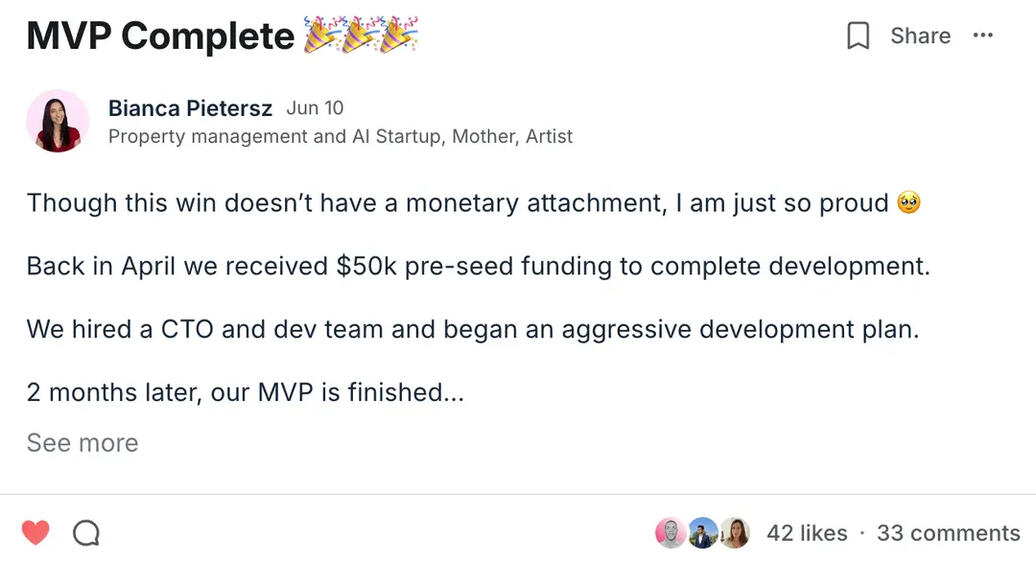This screenshot has height=562, width=1036.
Task: Like the post with the heart icon
Action: coord(36,533)
